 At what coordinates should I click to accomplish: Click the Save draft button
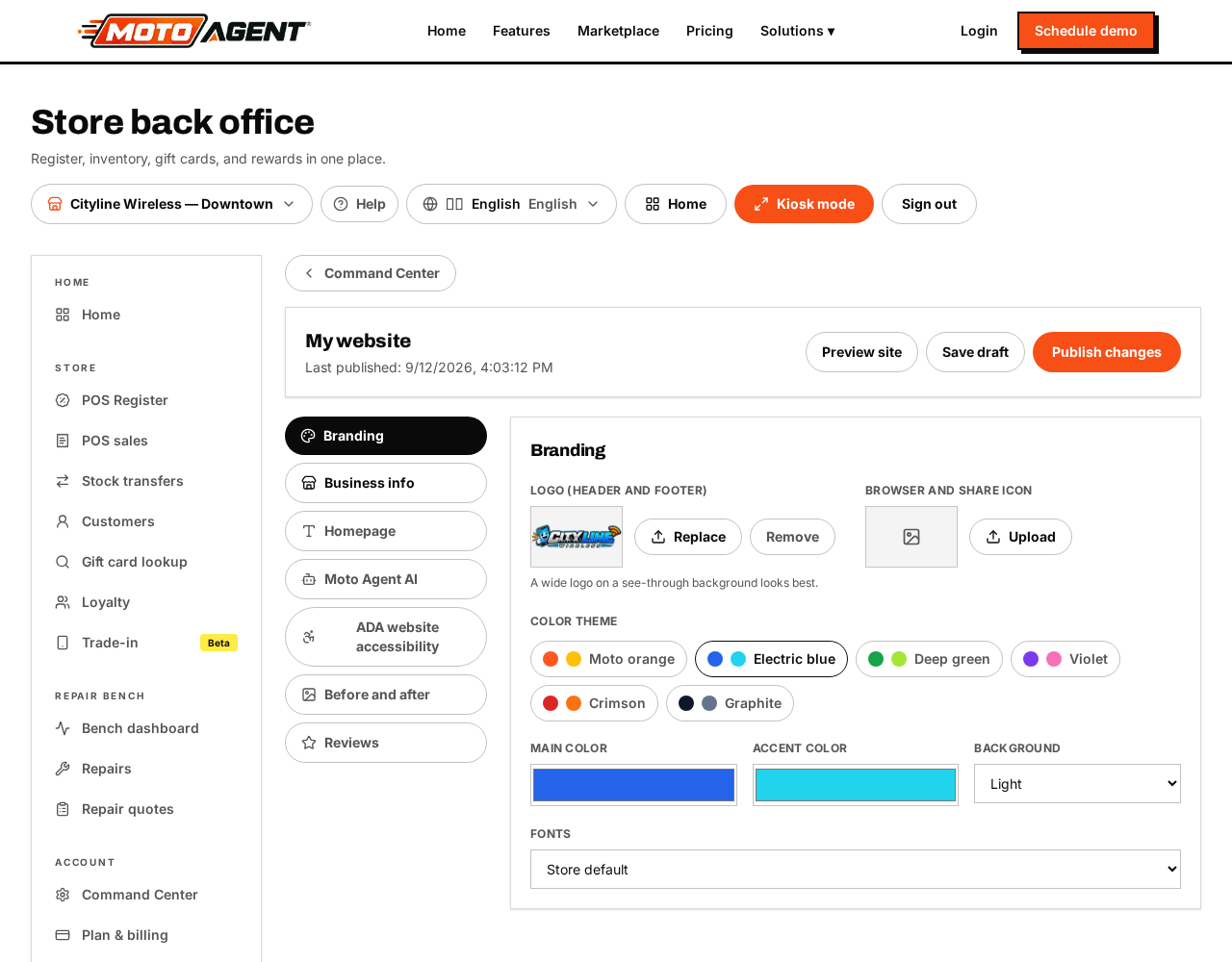pos(975,352)
